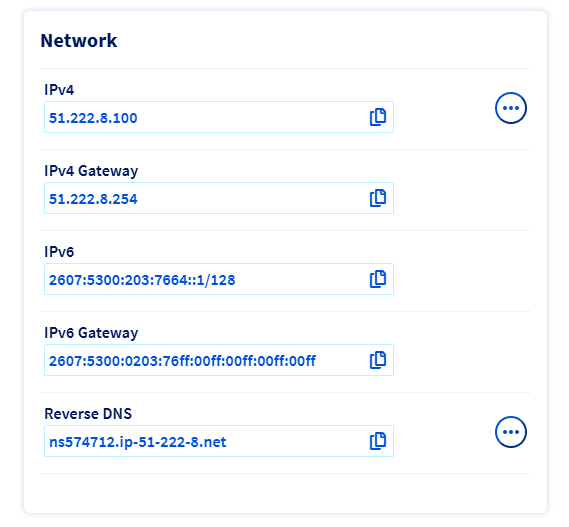The width and height of the screenshot is (569, 527).
Task: Select the 51.222.8.254 gateway field
Action: coord(219,198)
